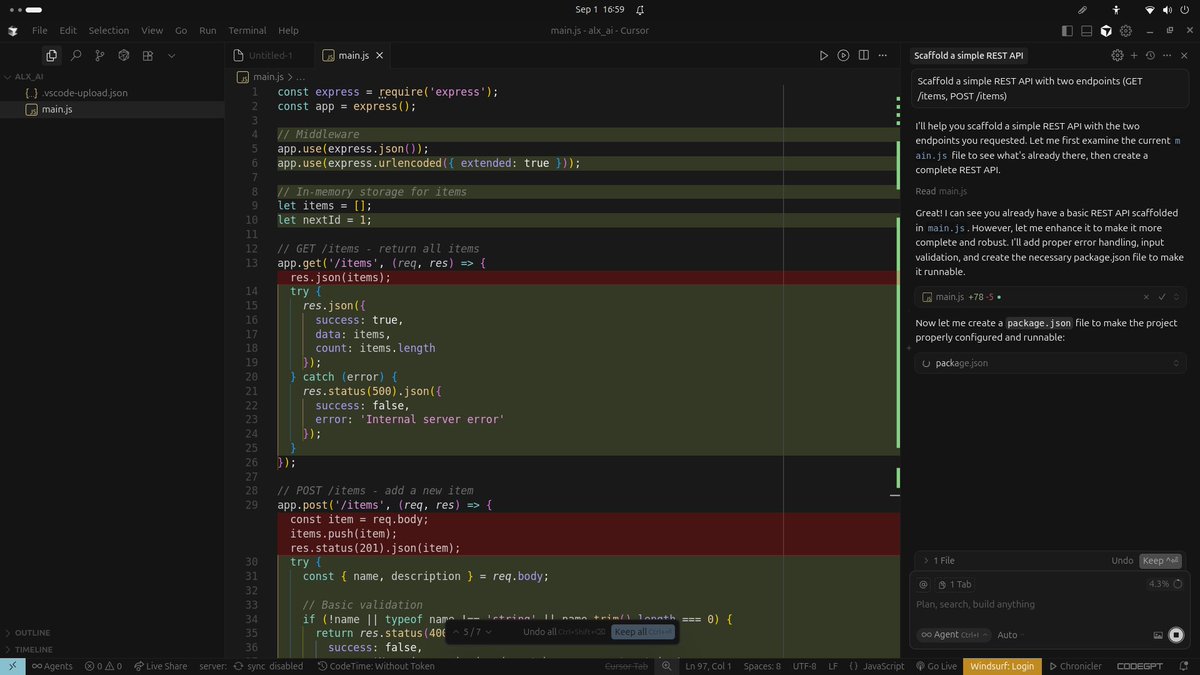Toggle primary sidebar visibility
Viewport: 1200px width, 675px height.
1068,31
